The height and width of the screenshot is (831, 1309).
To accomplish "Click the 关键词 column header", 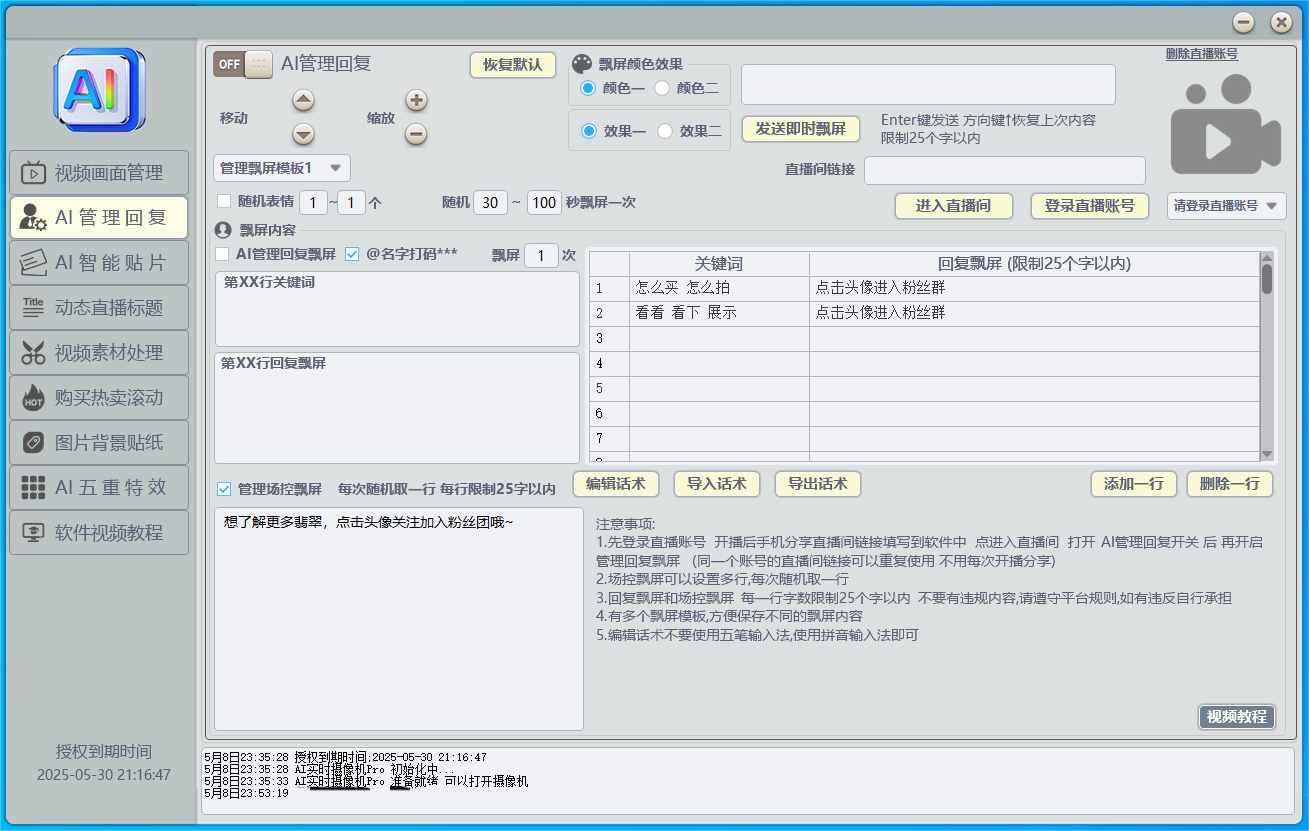I will pyautogui.click(x=719, y=264).
